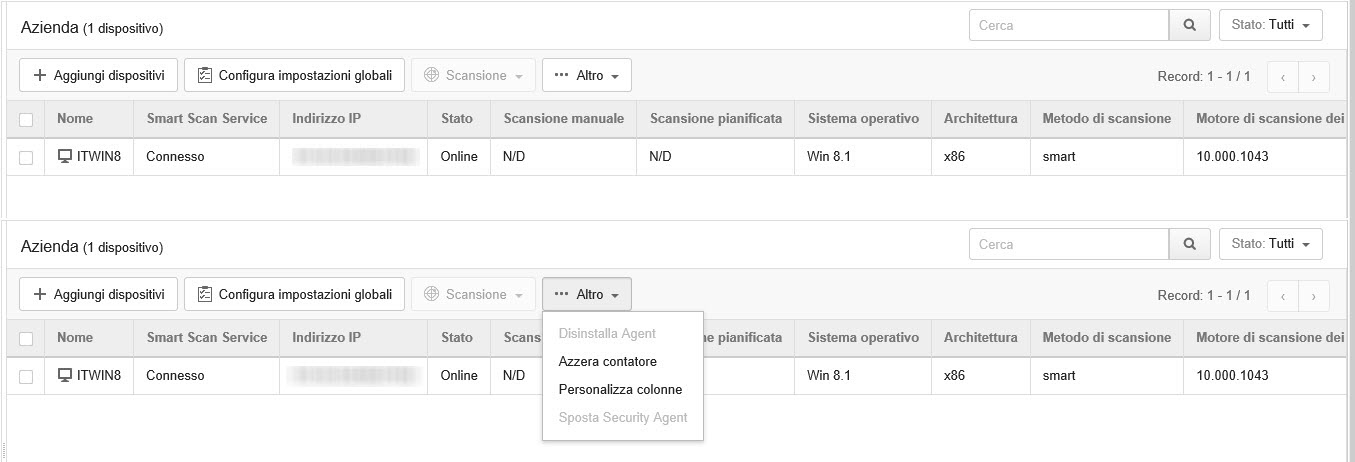Check the ITWIN8 row checkbox in lower table

pyautogui.click(x=26, y=376)
